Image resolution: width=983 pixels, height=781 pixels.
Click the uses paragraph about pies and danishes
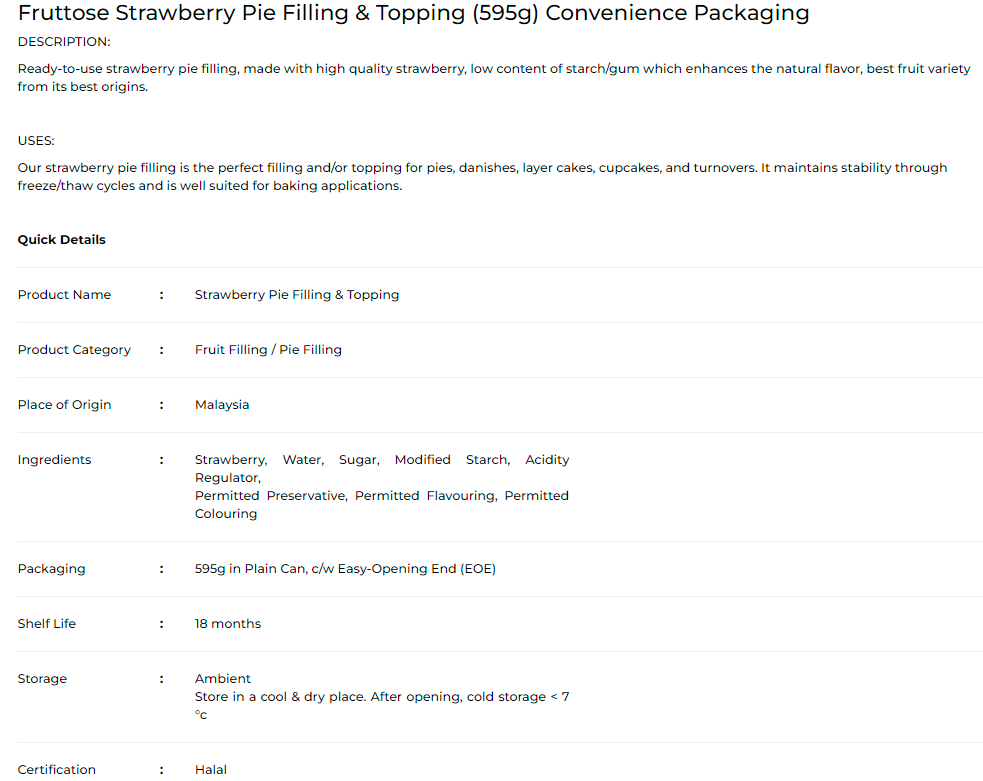coord(482,177)
